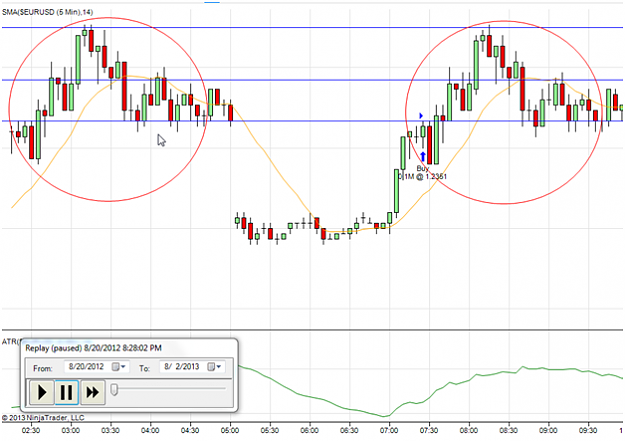Click the Fast Forward replay button
Viewport: 625px width, 441px height.
[92, 392]
